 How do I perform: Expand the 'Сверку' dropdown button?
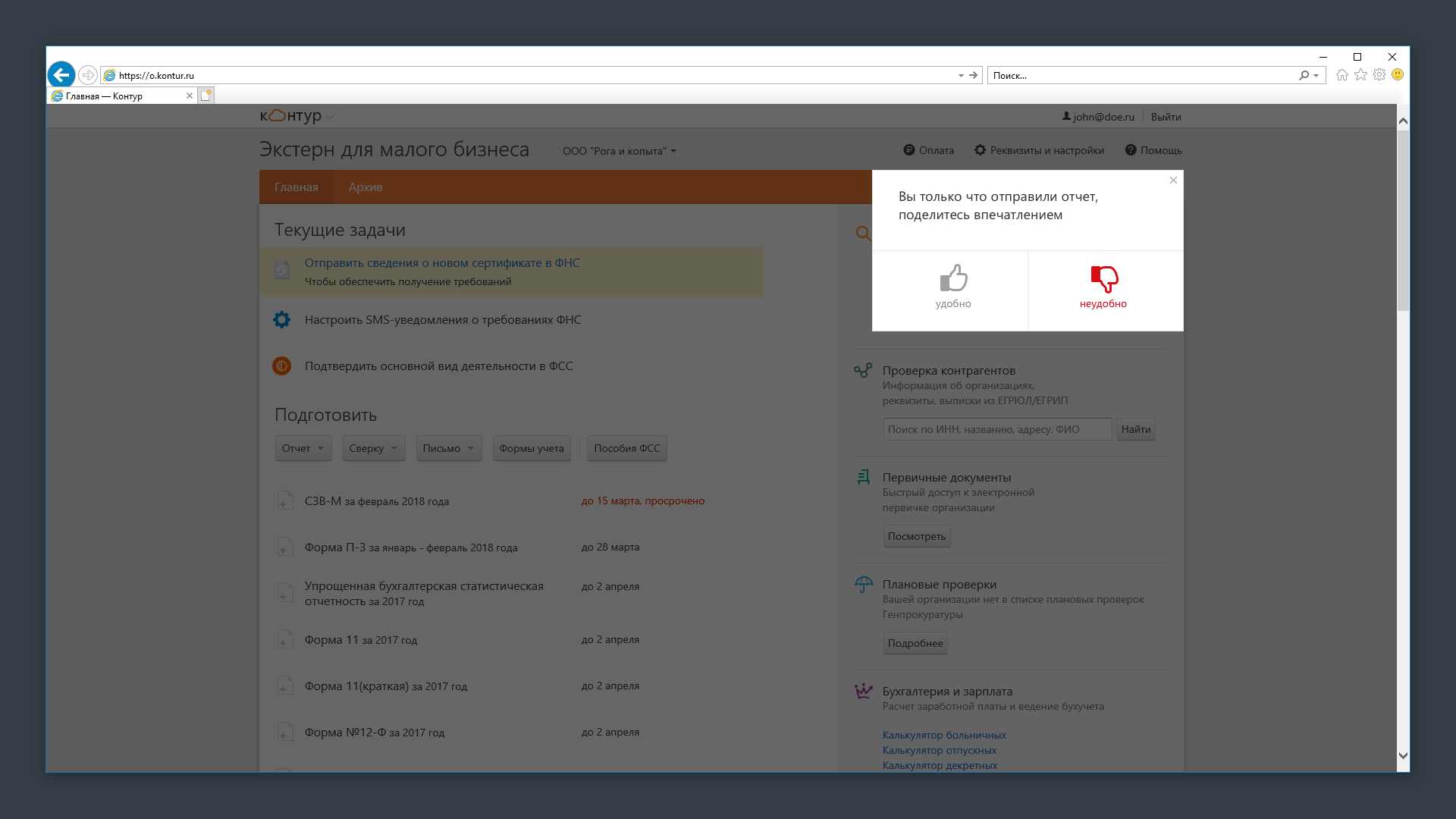[373, 448]
